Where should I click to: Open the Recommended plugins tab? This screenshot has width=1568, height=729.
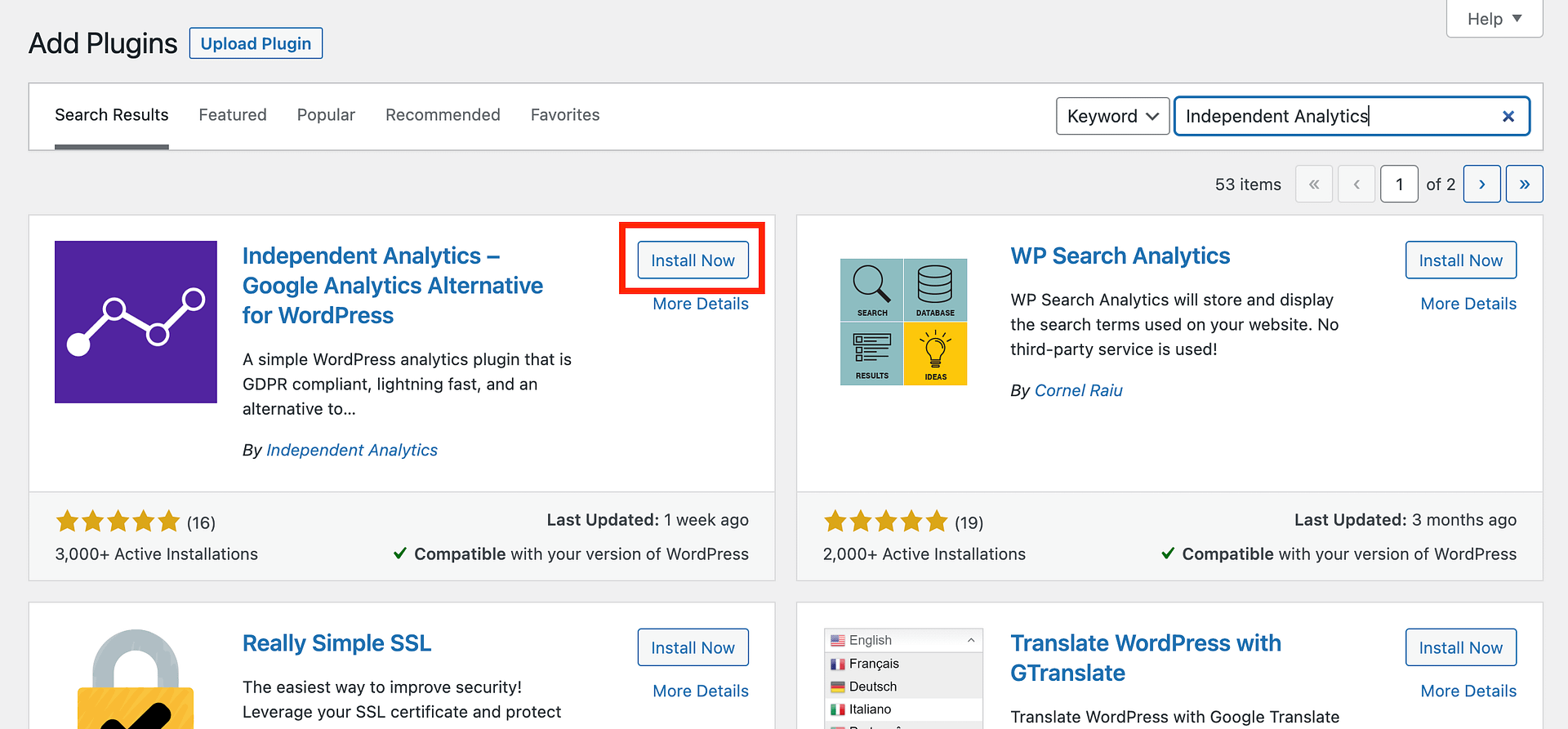pos(443,115)
